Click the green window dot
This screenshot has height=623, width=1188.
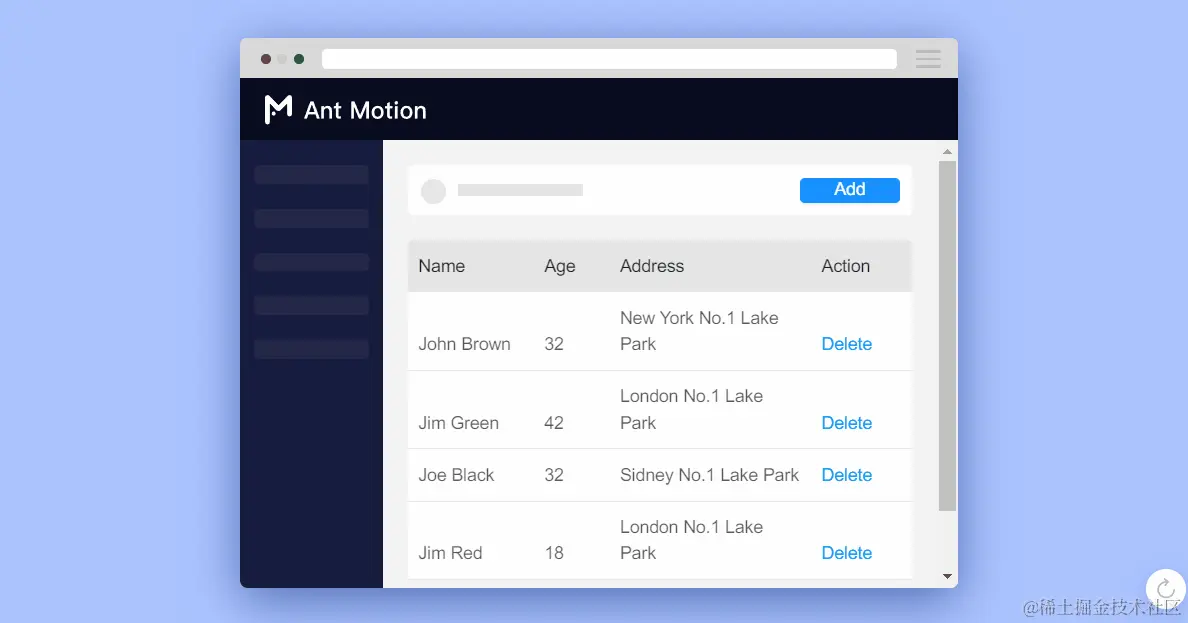pos(299,59)
